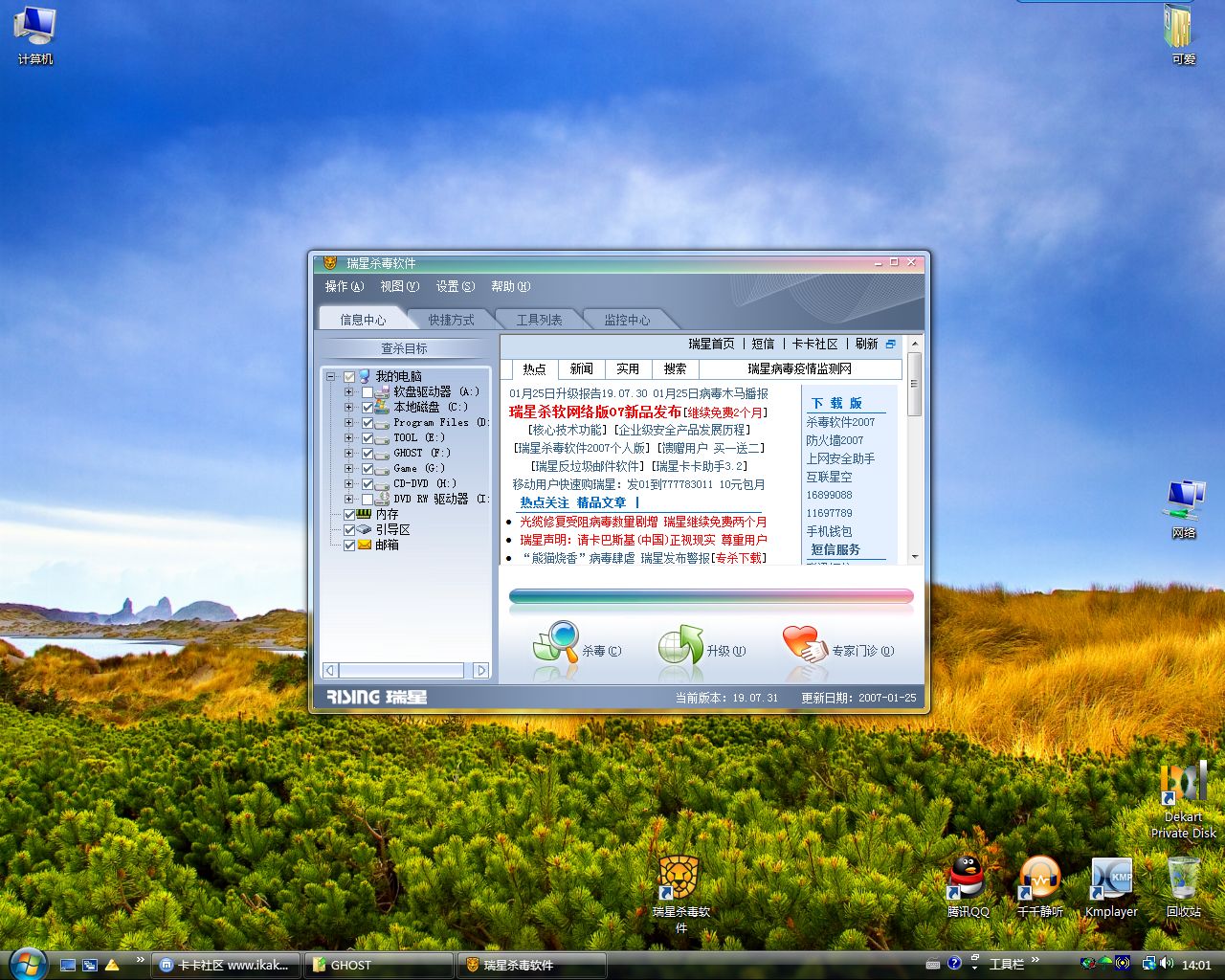Expand the Program Files (D:) node
The width and height of the screenshot is (1225, 980).
coord(349,423)
